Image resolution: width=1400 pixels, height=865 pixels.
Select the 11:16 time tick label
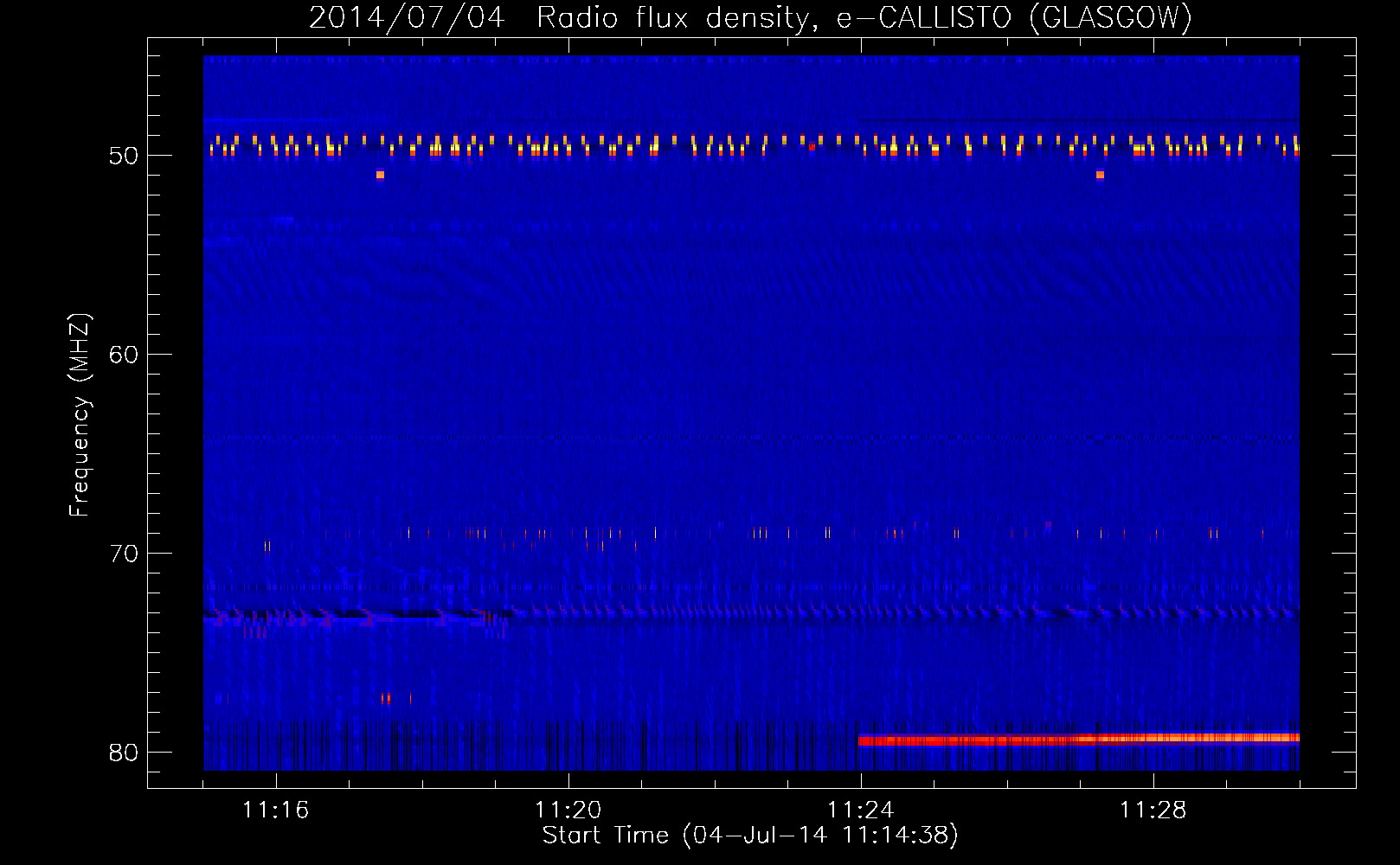point(275,811)
